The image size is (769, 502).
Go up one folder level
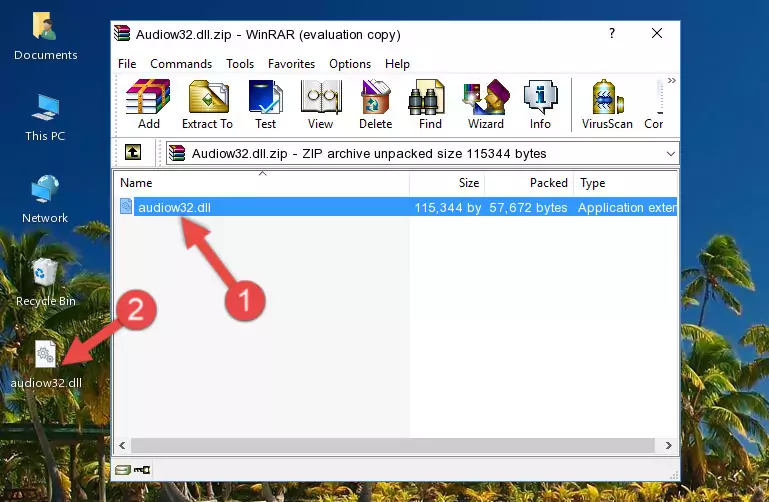click(x=133, y=152)
